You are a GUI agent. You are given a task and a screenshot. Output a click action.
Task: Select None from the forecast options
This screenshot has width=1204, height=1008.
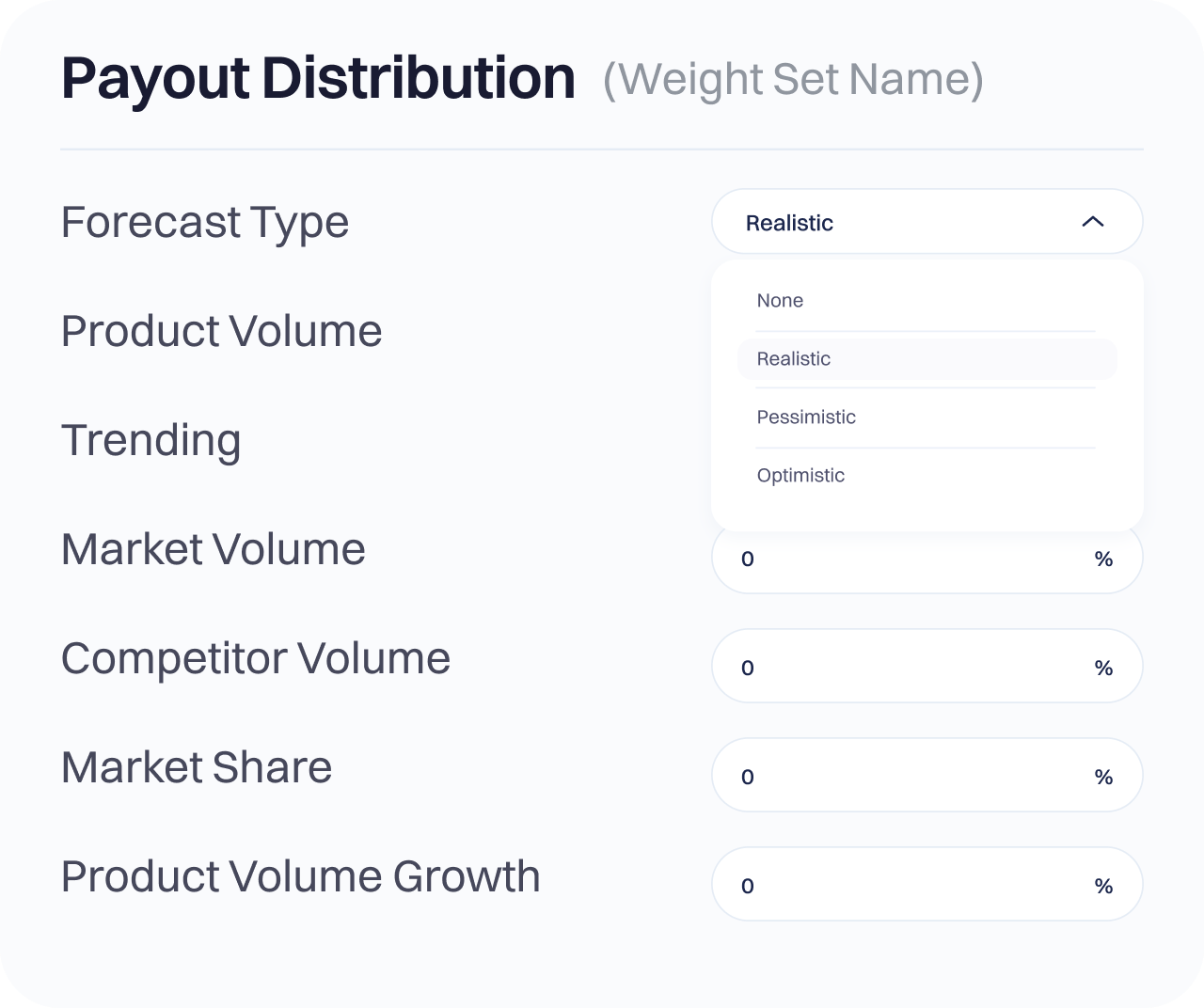pyautogui.click(x=780, y=301)
